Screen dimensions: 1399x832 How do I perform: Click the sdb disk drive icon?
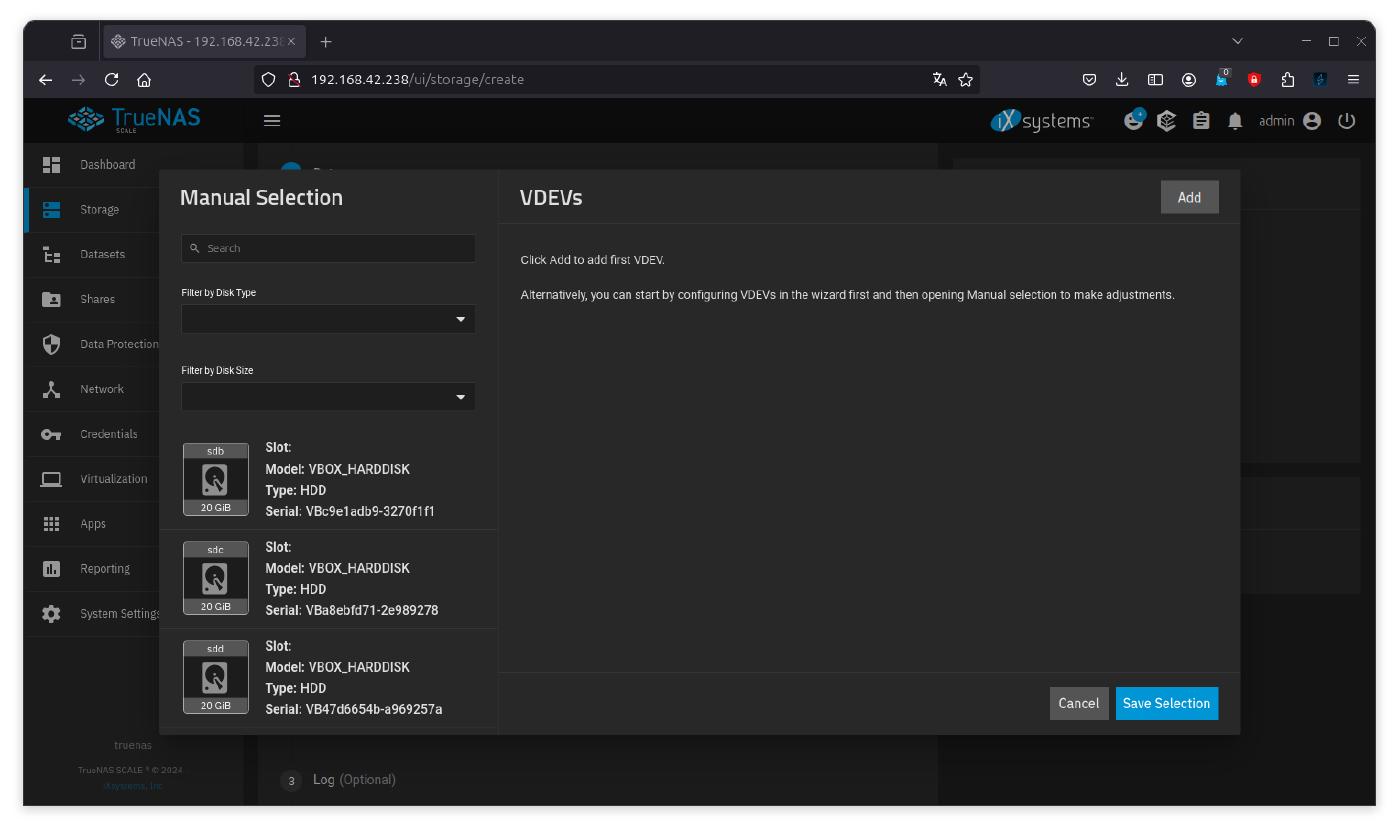[x=215, y=479]
